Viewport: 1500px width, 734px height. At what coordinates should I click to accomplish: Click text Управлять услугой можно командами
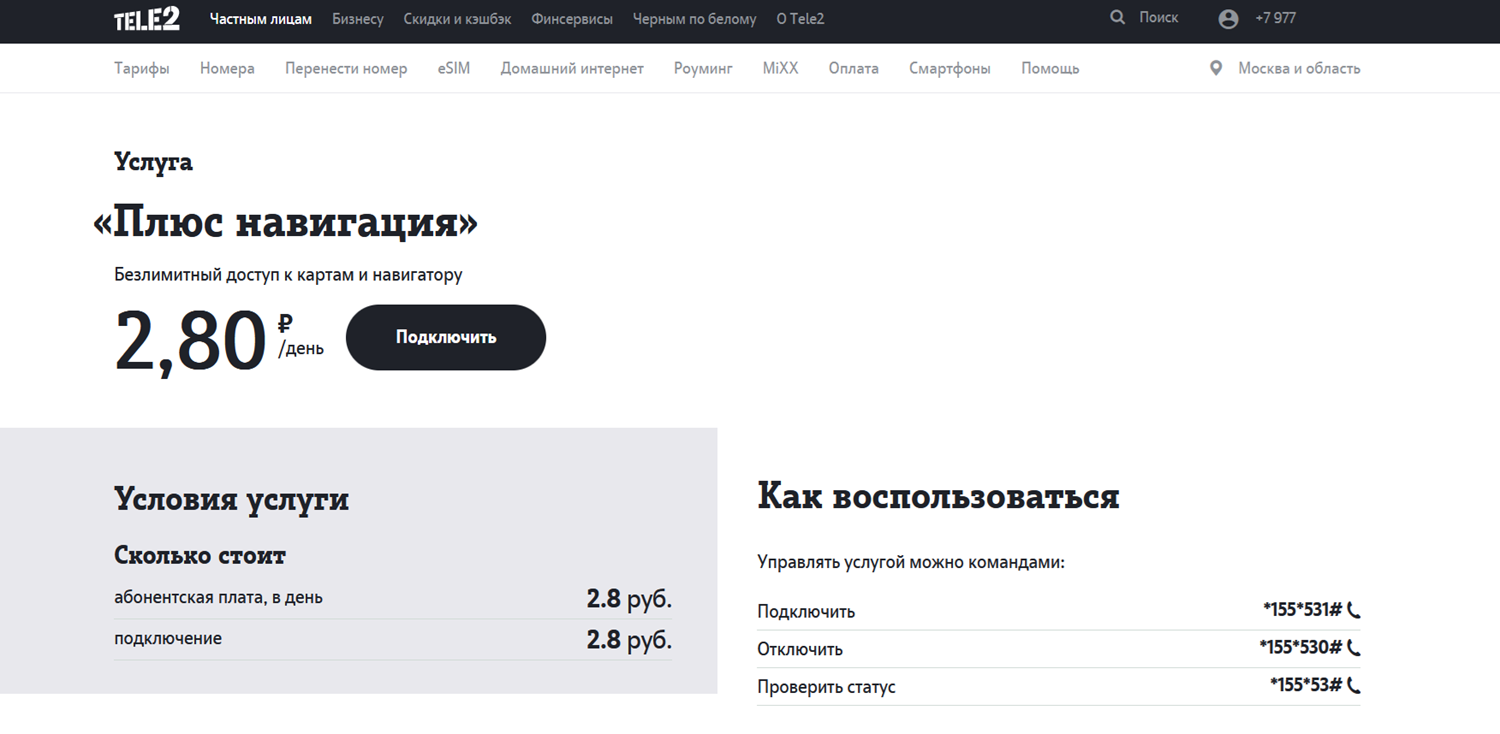[911, 562]
